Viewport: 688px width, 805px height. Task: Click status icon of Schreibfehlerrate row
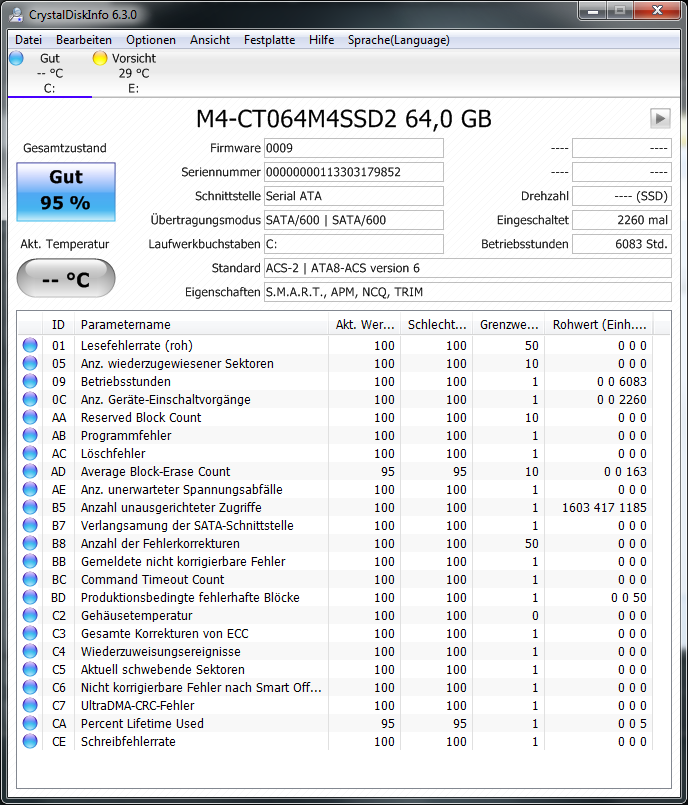point(30,741)
